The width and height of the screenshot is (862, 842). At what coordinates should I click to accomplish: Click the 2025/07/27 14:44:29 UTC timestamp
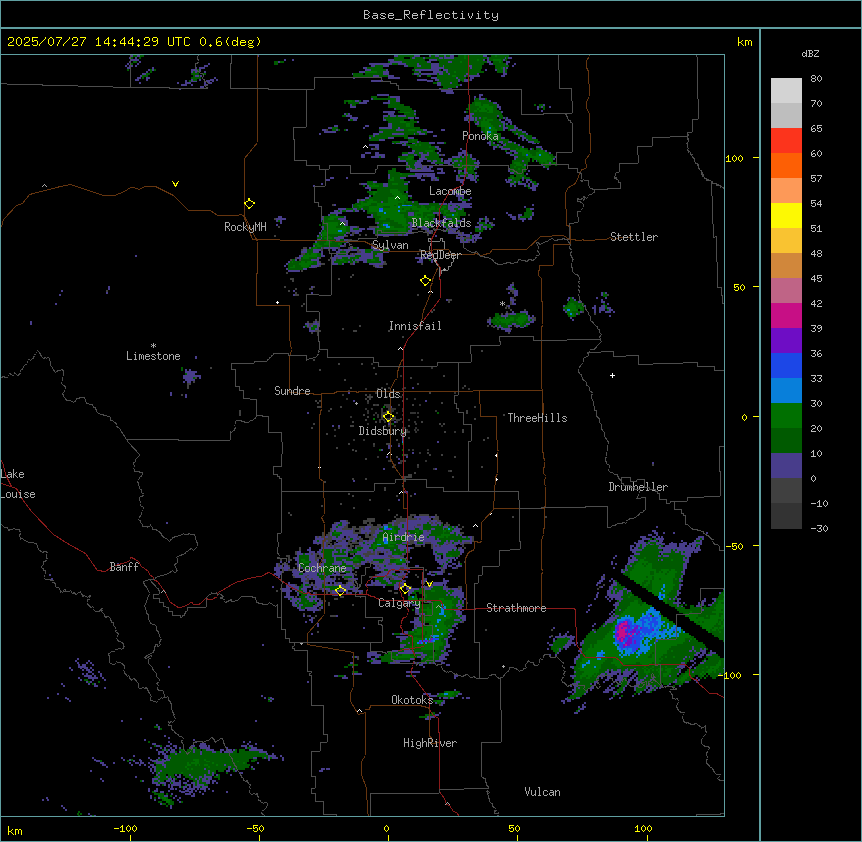click(x=99, y=42)
